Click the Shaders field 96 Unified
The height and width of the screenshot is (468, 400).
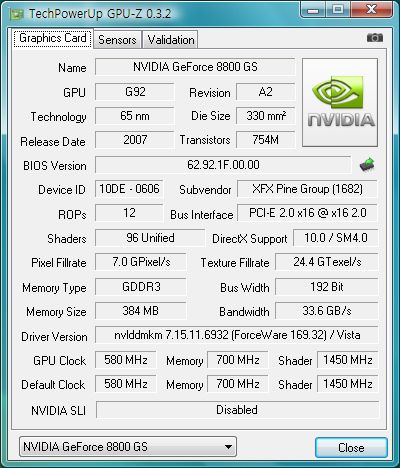tap(150, 238)
